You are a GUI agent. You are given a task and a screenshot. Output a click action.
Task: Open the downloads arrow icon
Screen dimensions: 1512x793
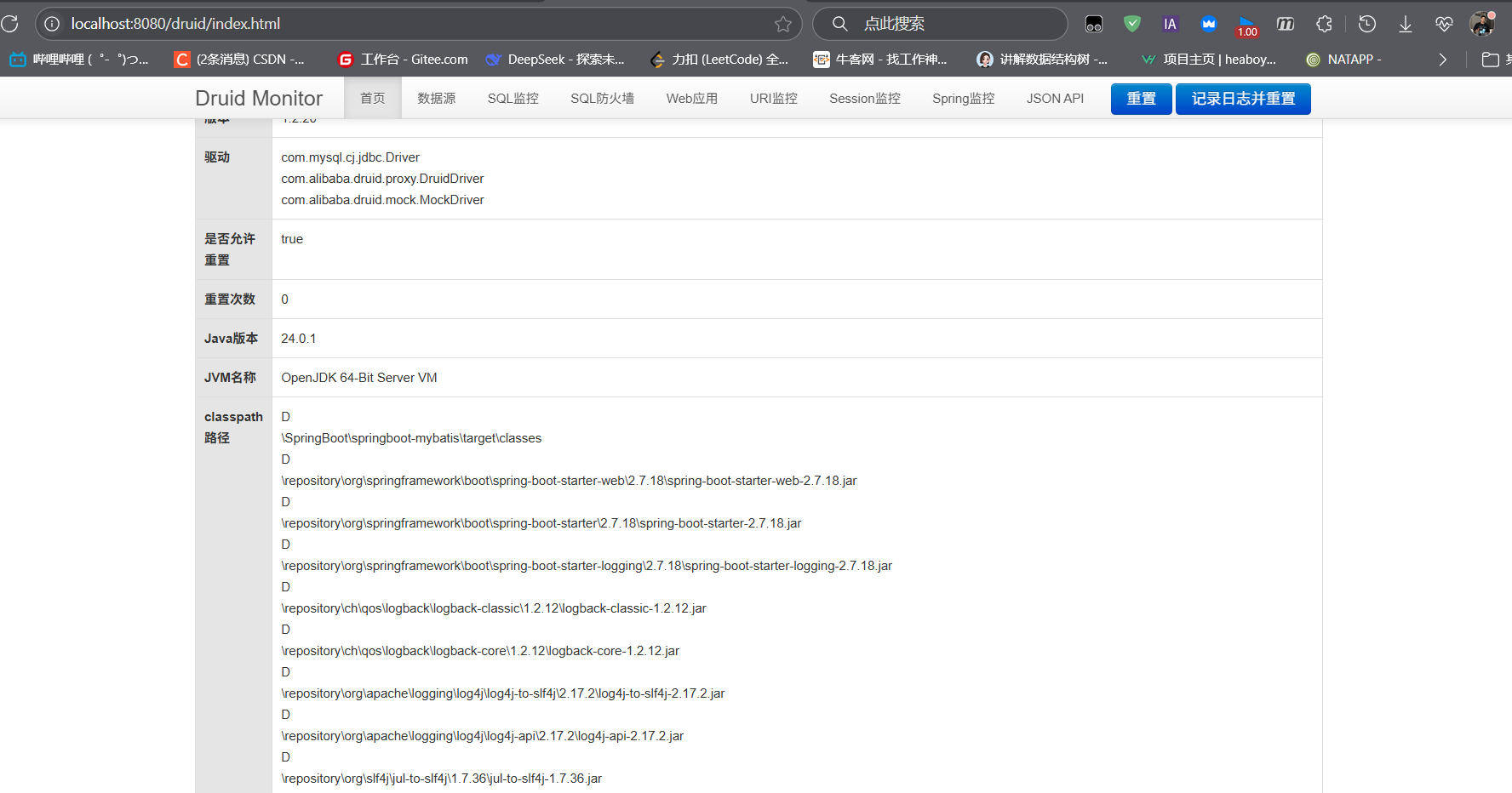click(x=1406, y=24)
